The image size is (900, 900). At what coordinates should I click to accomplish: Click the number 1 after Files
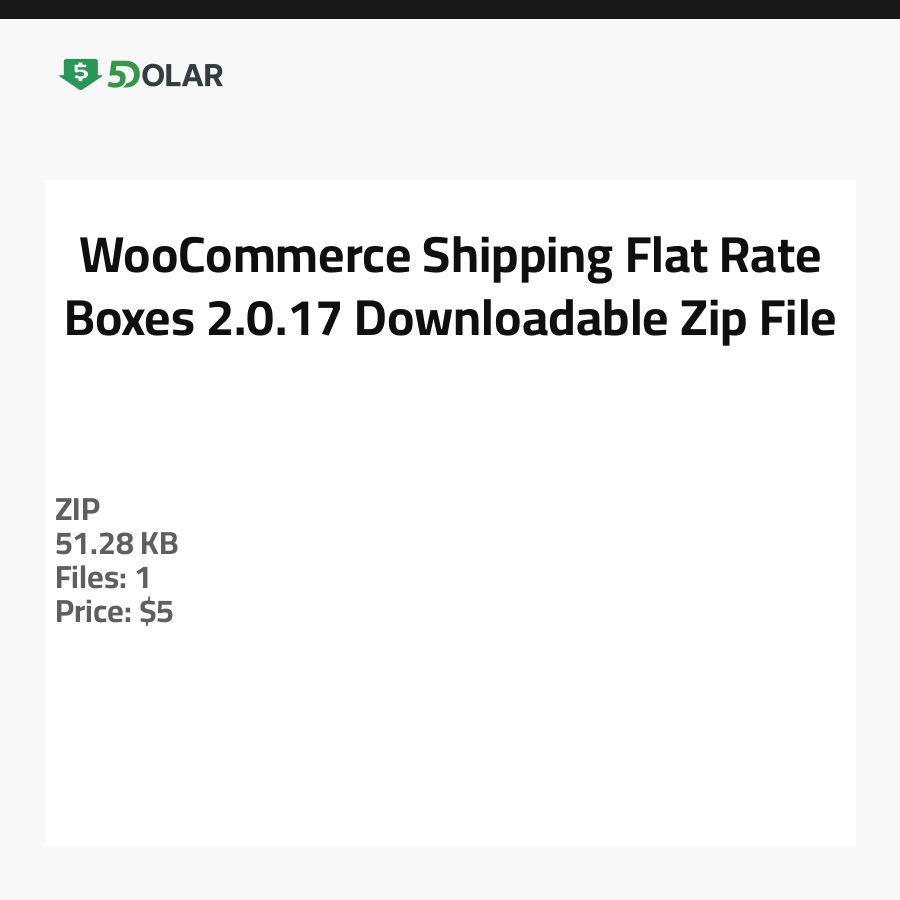point(142,578)
